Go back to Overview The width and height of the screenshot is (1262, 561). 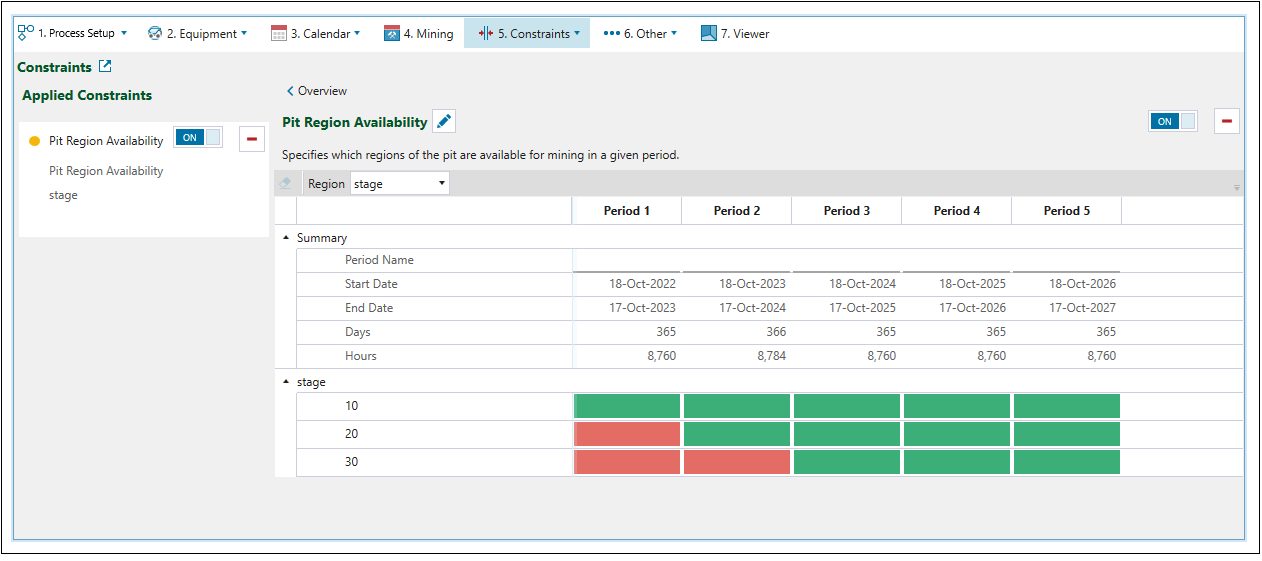pyautogui.click(x=317, y=91)
